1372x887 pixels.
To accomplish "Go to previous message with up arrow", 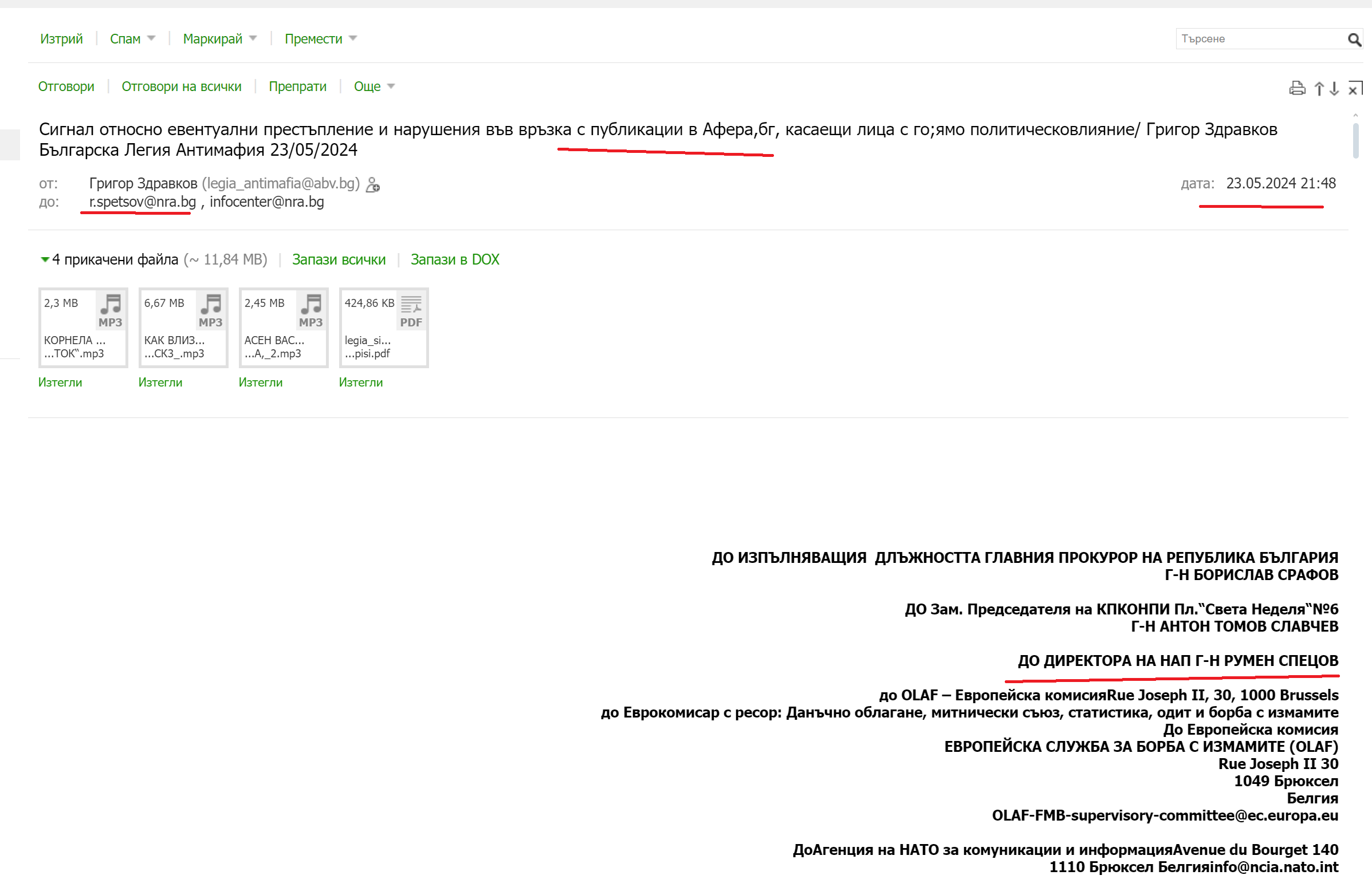I will click(x=1318, y=88).
